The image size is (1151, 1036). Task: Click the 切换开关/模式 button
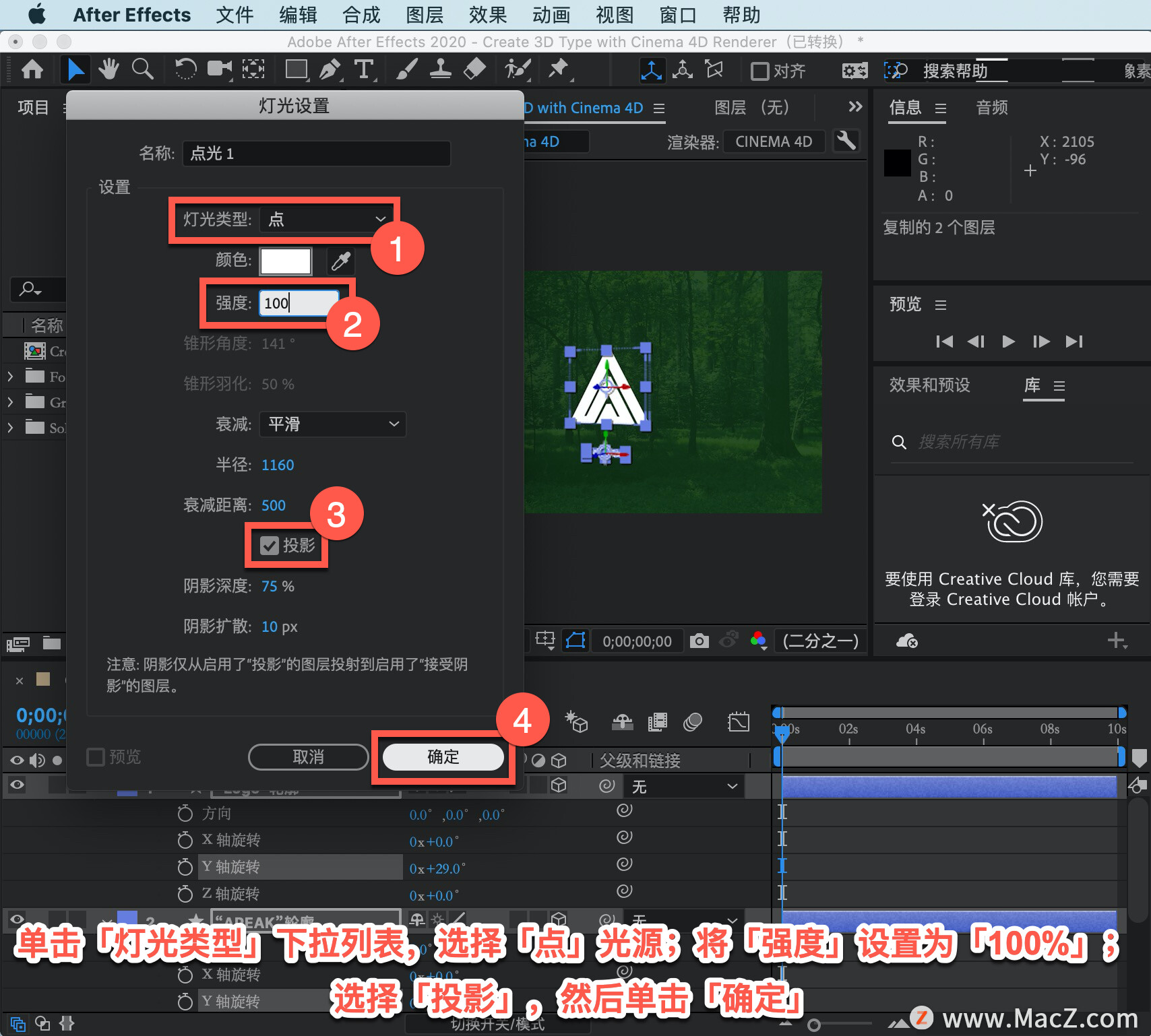pos(497,1025)
